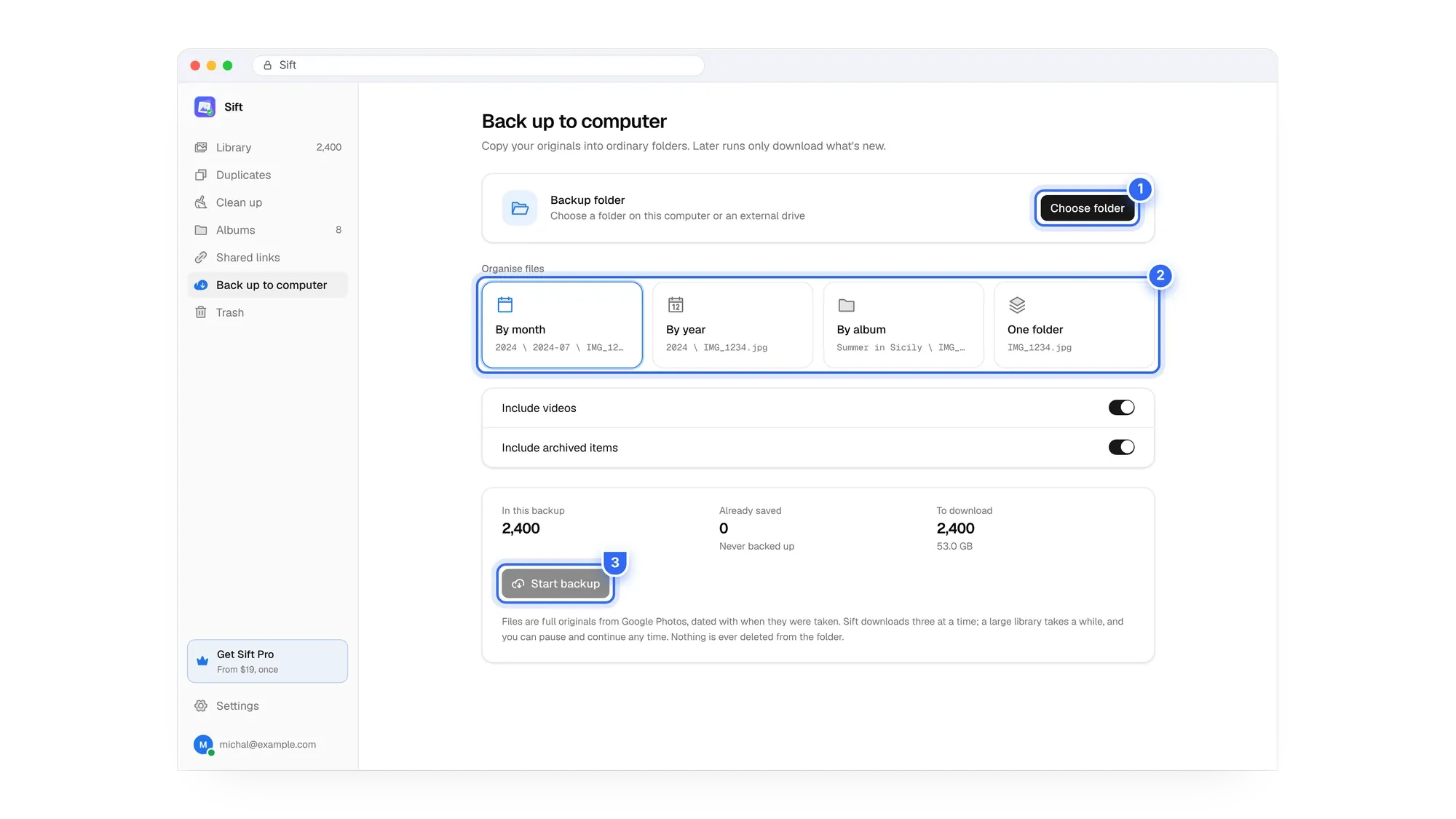The height and width of the screenshot is (819, 1456).
Task: Toggle Include archived items switch
Action: point(1121,447)
